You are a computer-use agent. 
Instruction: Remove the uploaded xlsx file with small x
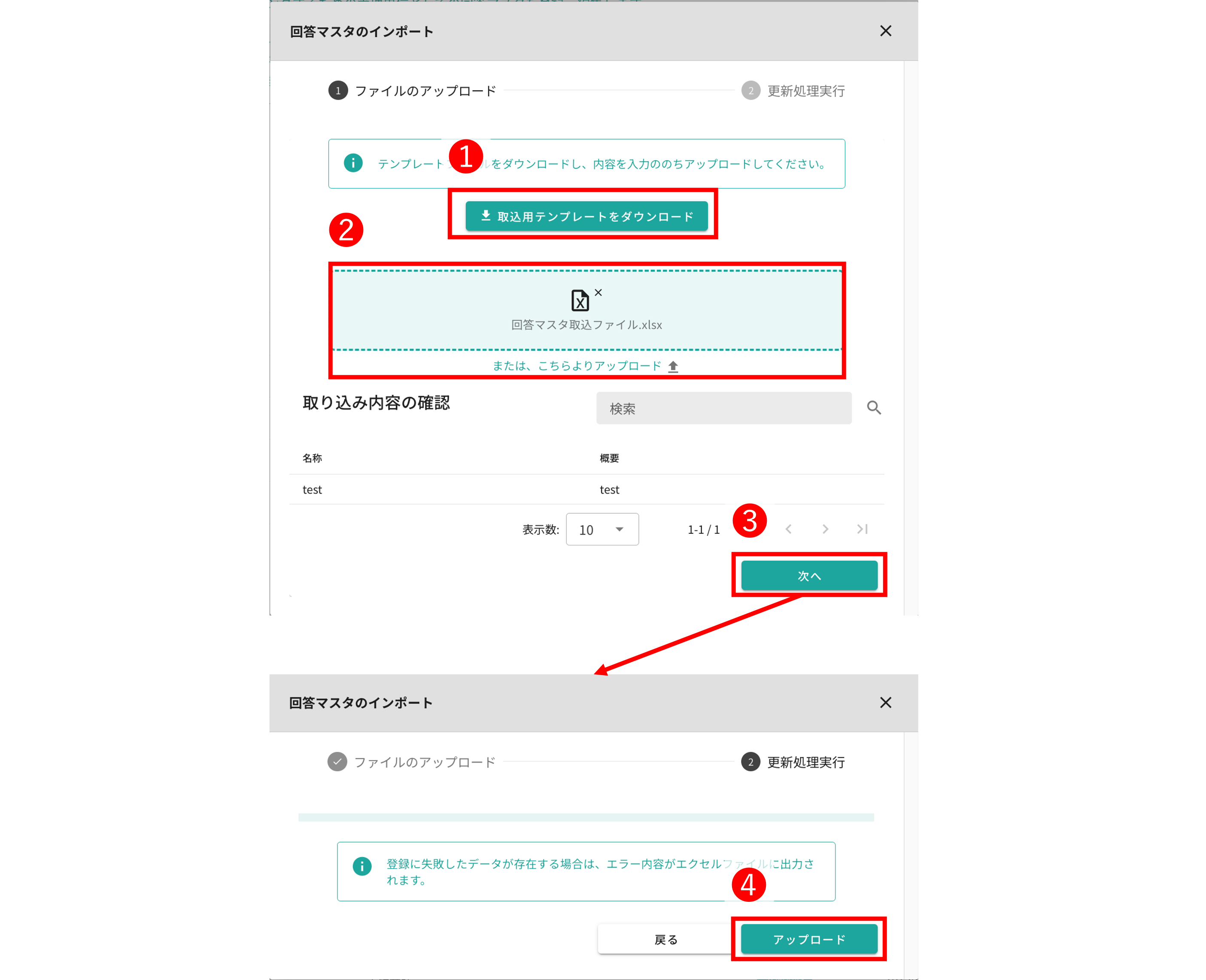[x=598, y=292]
